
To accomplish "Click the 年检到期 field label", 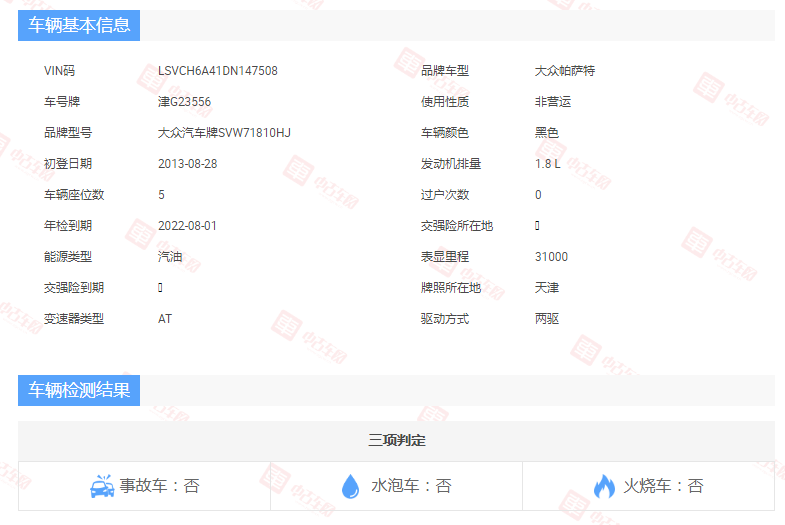I will [x=68, y=226].
